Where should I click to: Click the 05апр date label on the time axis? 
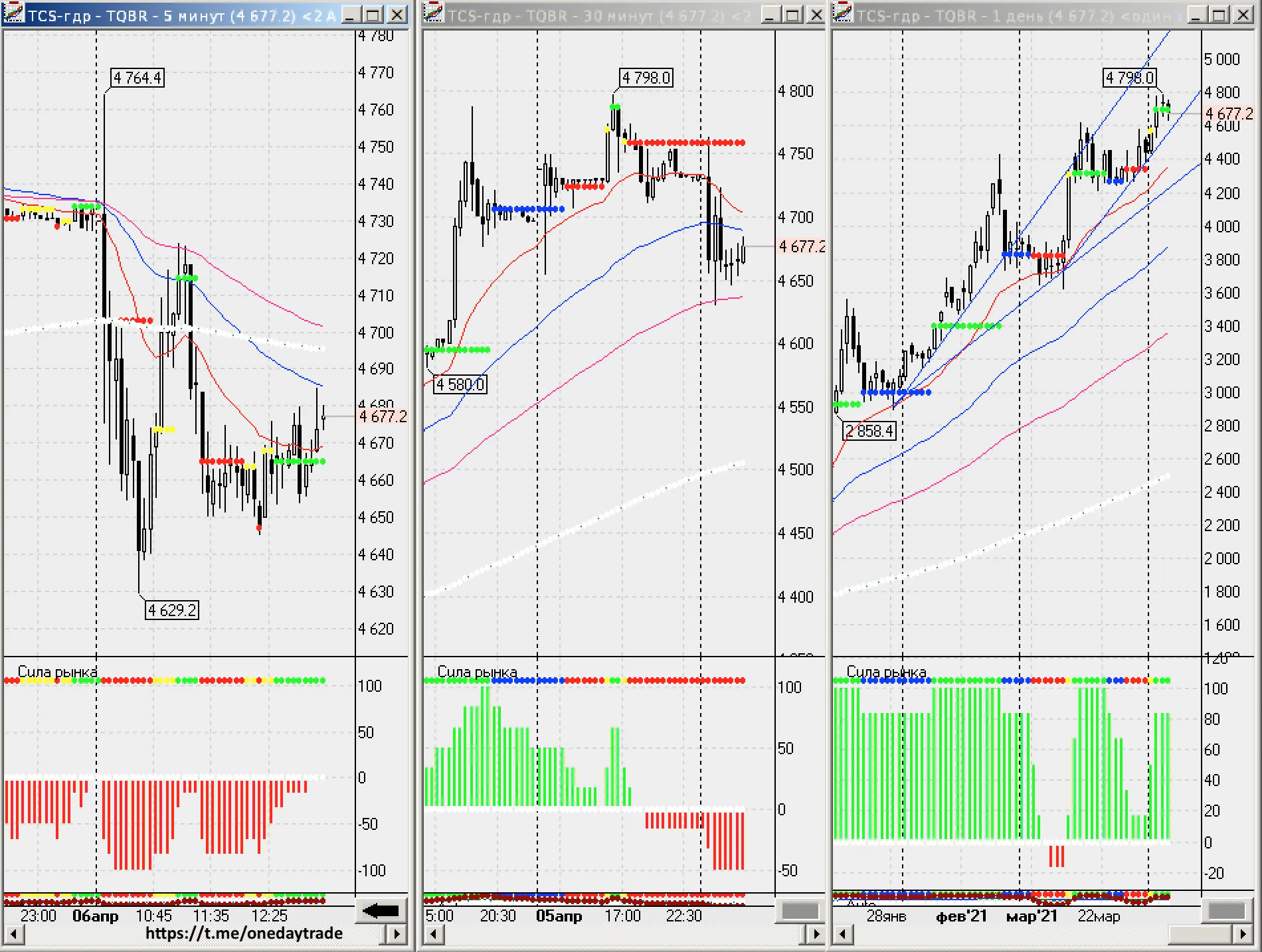coord(559,916)
